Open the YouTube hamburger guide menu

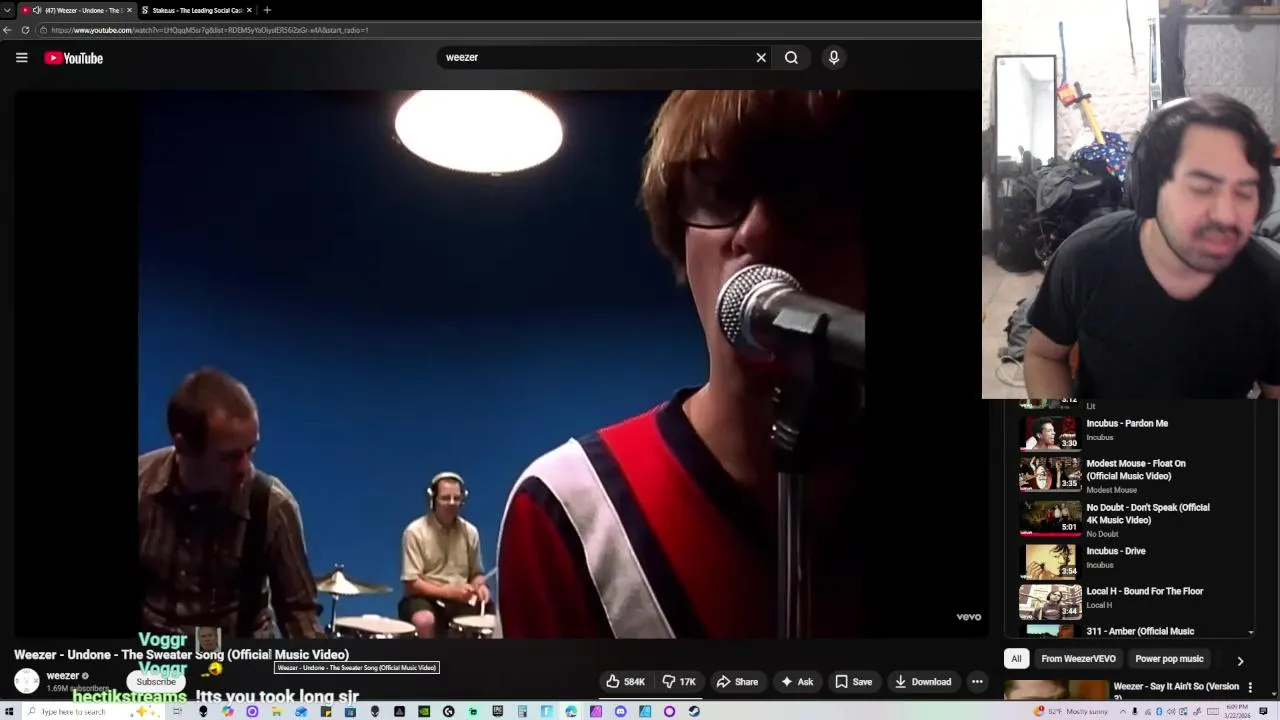[x=21, y=58]
